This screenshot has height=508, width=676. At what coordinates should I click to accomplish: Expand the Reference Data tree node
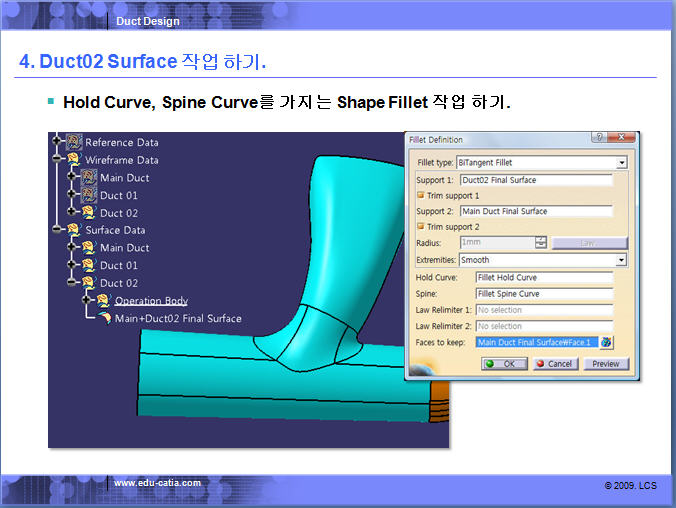click(57, 142)
